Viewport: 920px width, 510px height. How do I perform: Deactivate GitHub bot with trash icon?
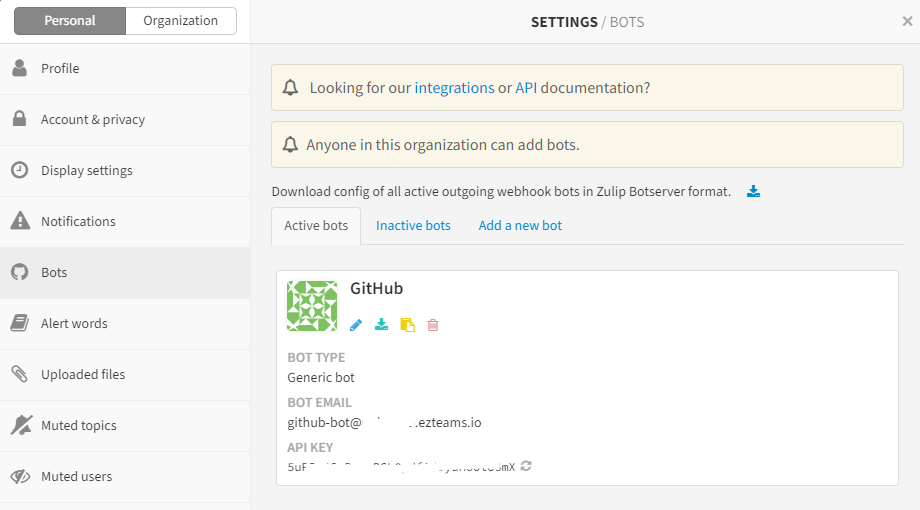pos(433,325)
